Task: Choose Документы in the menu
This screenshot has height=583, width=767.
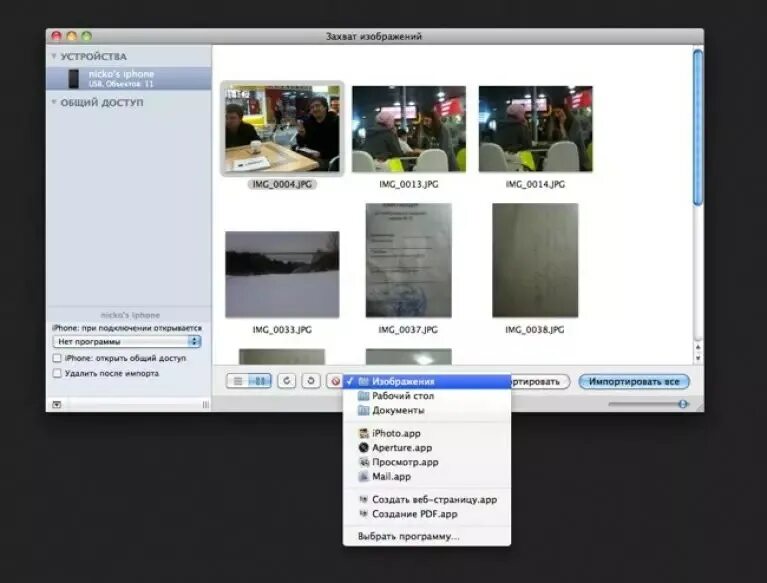Action: click(427, 410)
